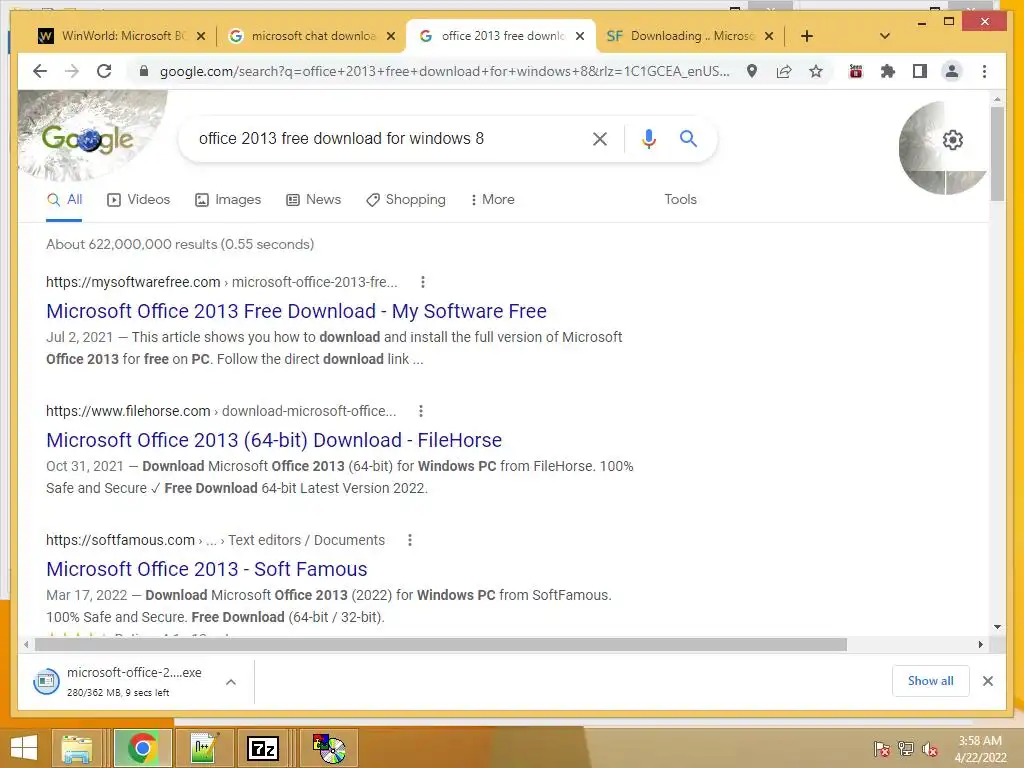Click the forward navigation arrow
Screen dimensions: 1024x768
point(72,71)
